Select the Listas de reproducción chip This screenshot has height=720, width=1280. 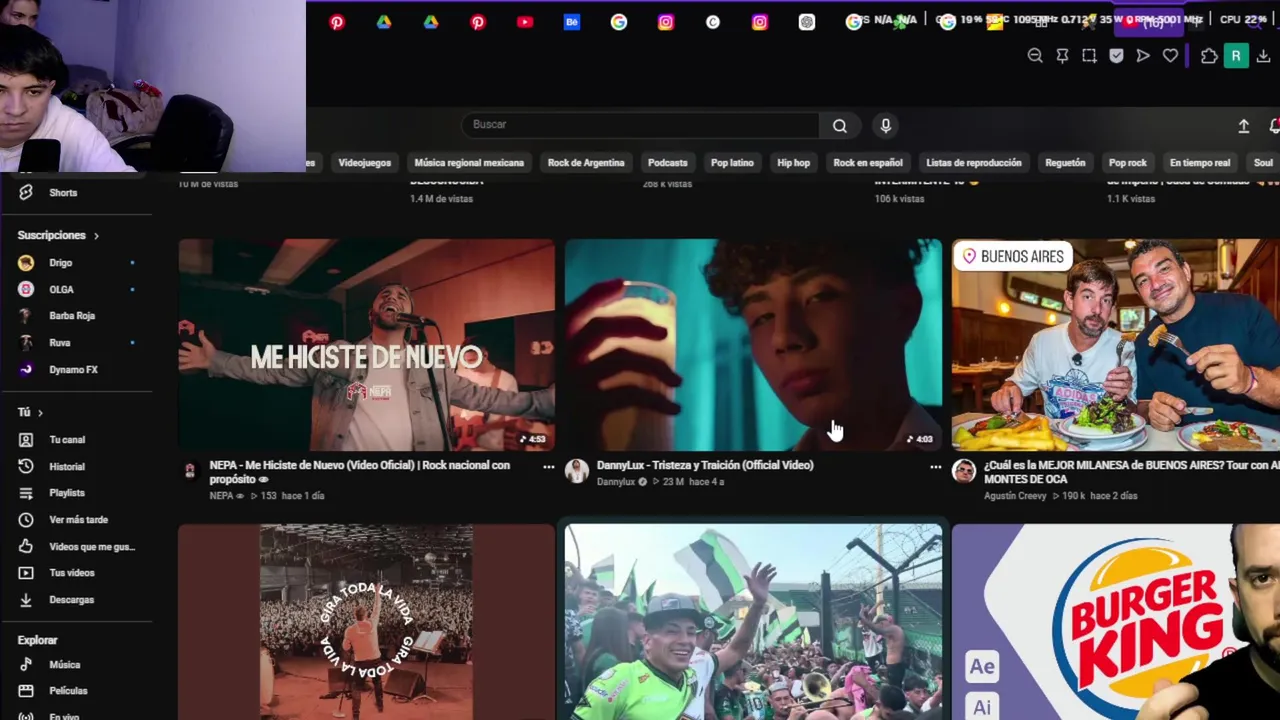(974, 163)
